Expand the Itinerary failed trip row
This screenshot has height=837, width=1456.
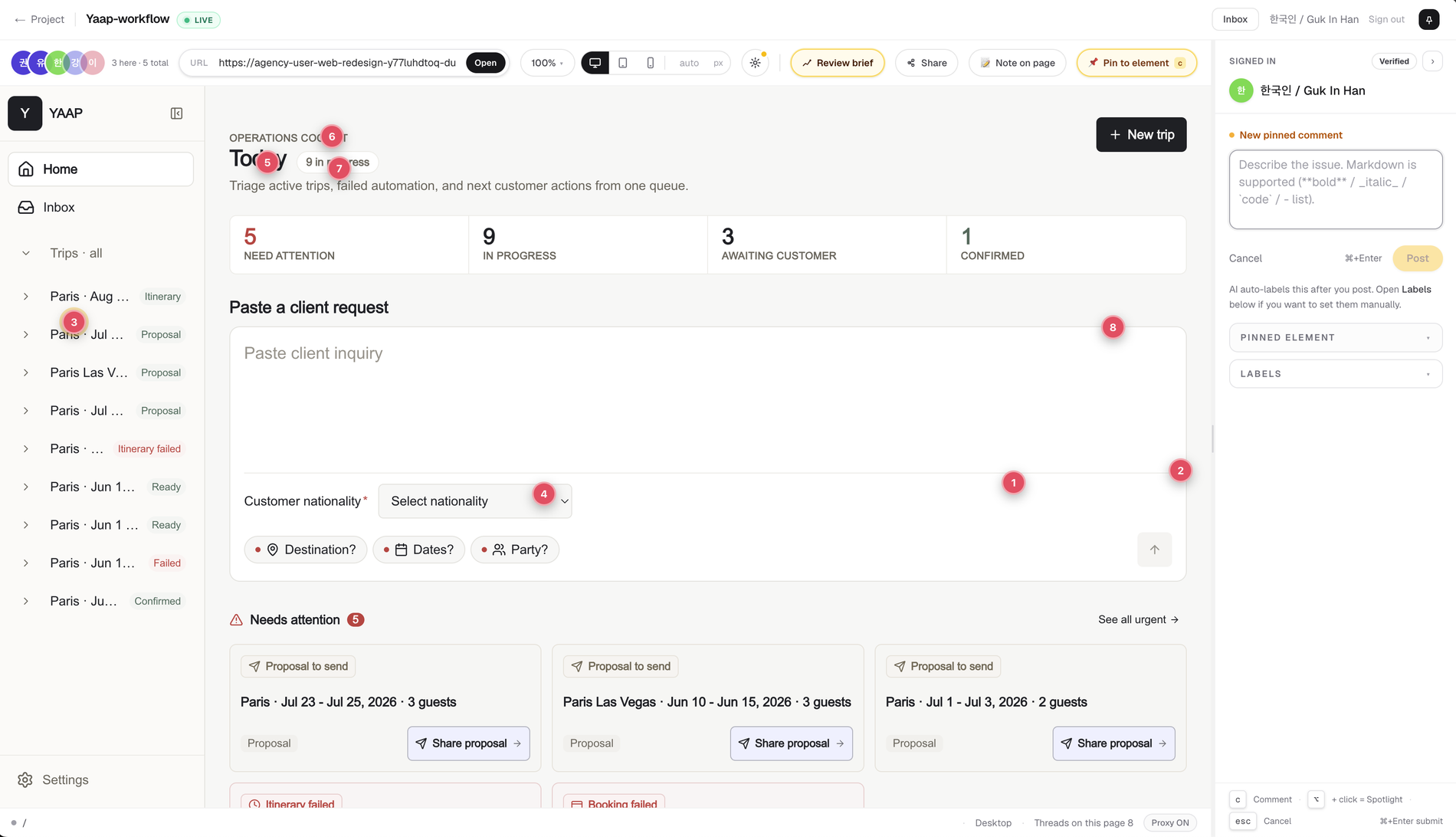click(x=26, y=449)
